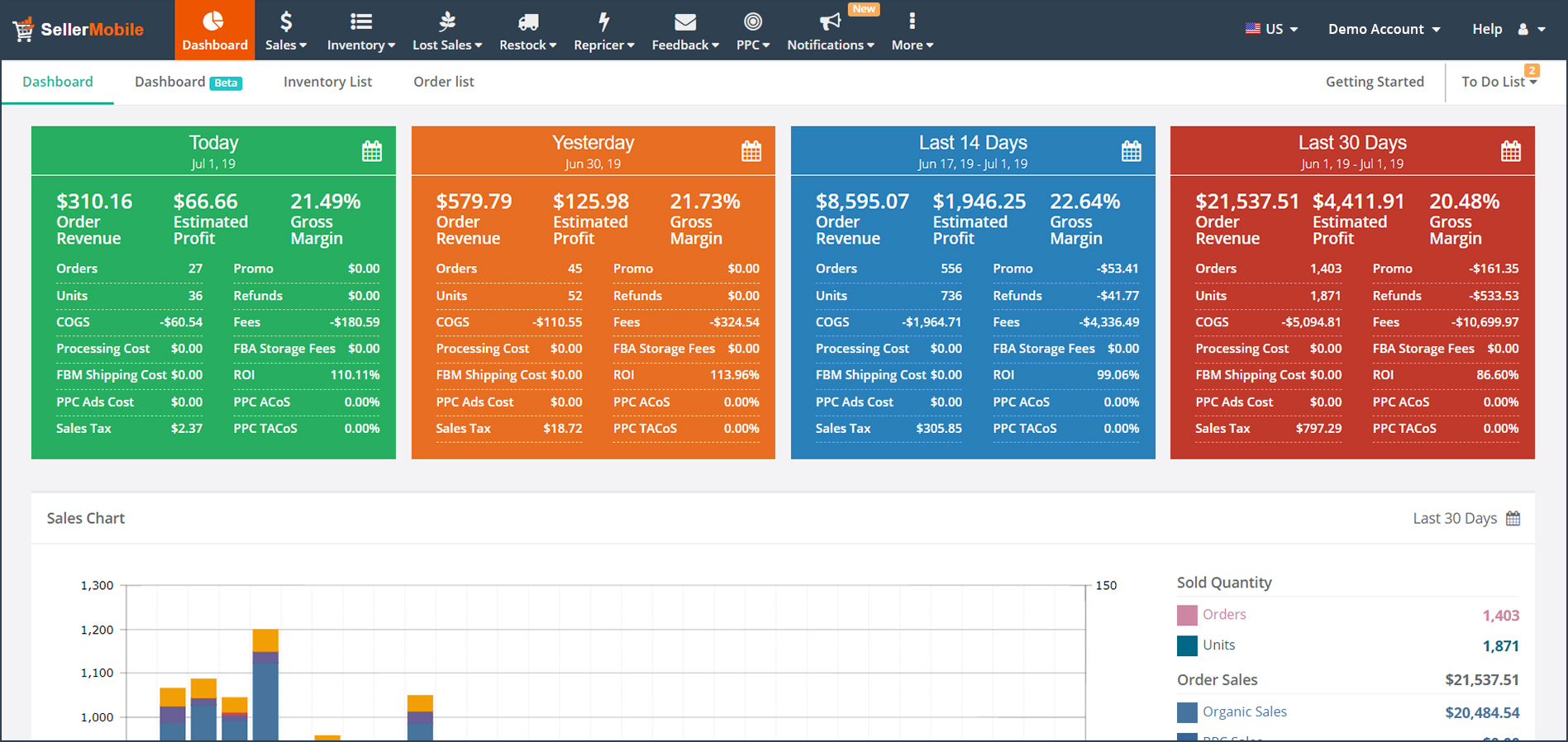
Task: Select the Dashboard pie chart icon
Action: click(214, 21)
